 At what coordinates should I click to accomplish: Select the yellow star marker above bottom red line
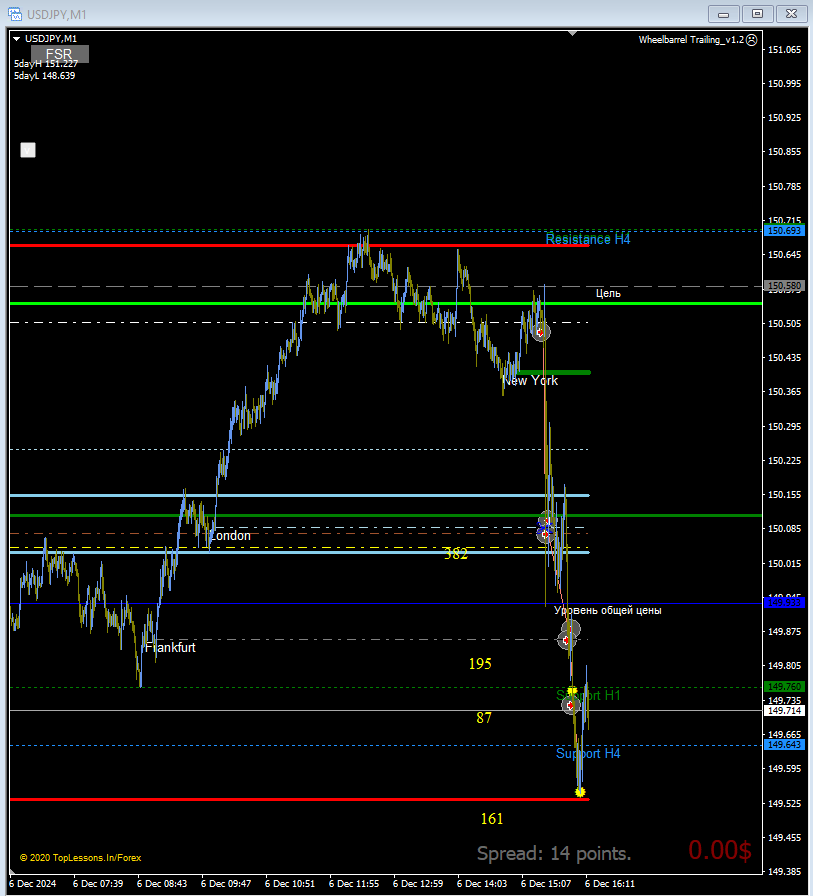pos(580,792)
